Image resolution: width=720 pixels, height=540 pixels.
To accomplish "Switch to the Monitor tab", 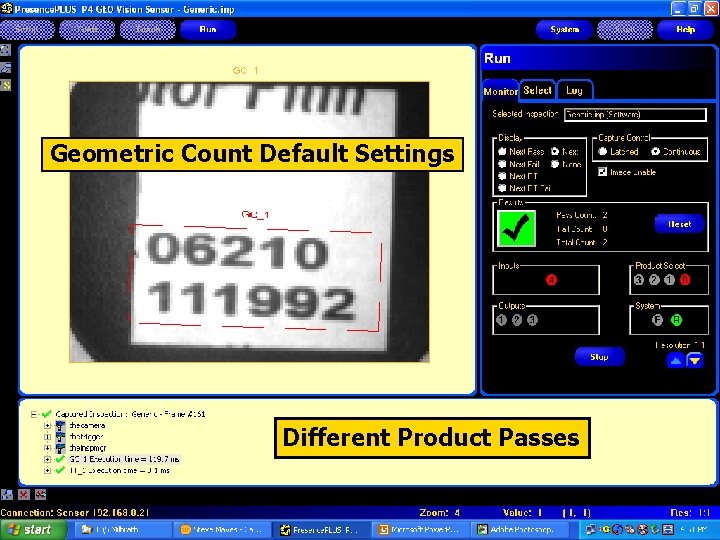I will (x=500, y=91).
